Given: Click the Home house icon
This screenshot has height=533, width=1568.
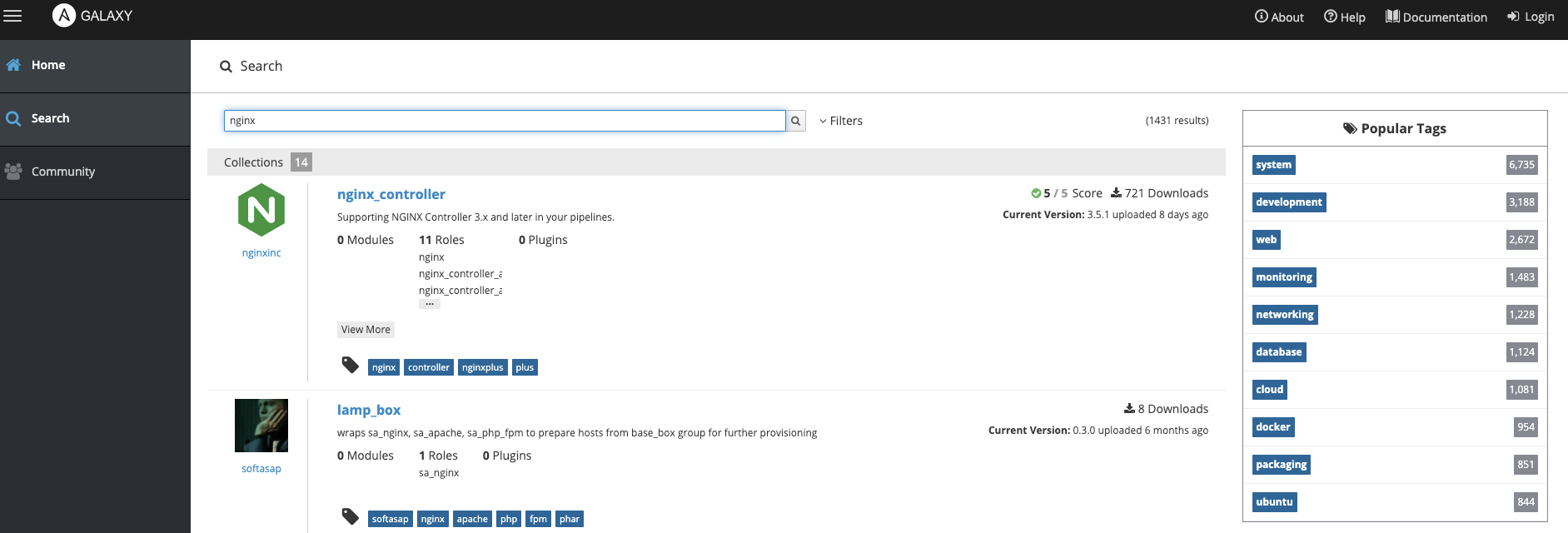Looking at the screenshot, I should click(13, 65).
